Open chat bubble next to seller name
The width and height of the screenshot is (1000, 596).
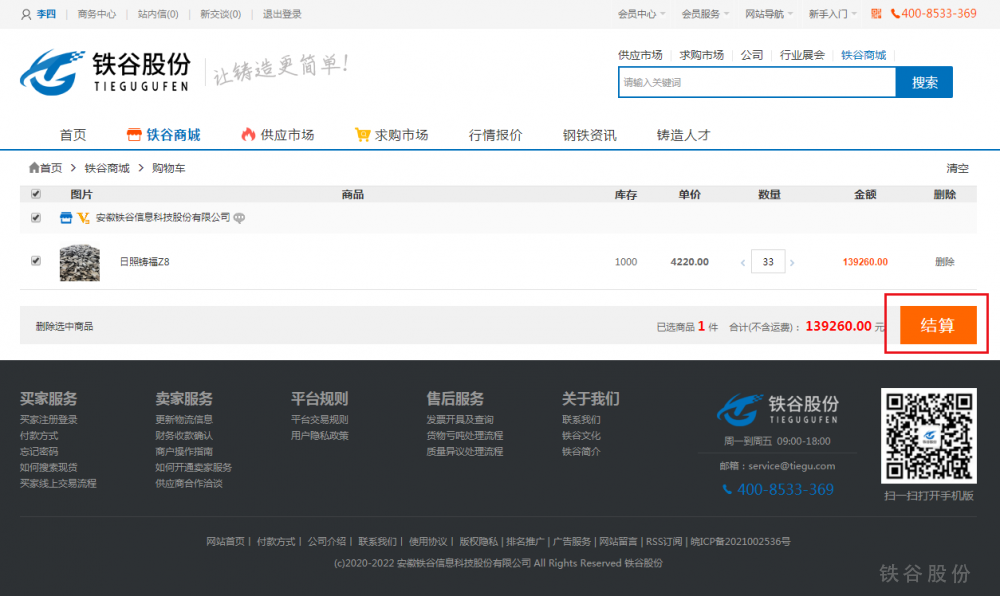pyautogui.click(x=240, y=218)
